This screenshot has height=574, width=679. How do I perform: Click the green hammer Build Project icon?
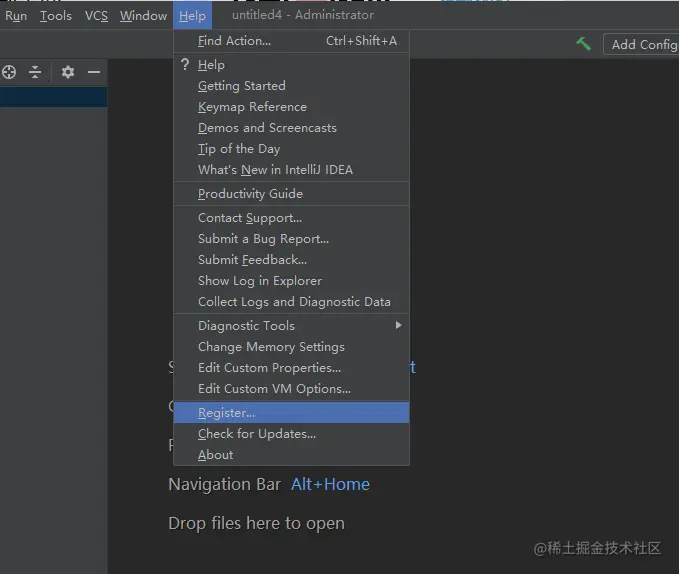583,44
